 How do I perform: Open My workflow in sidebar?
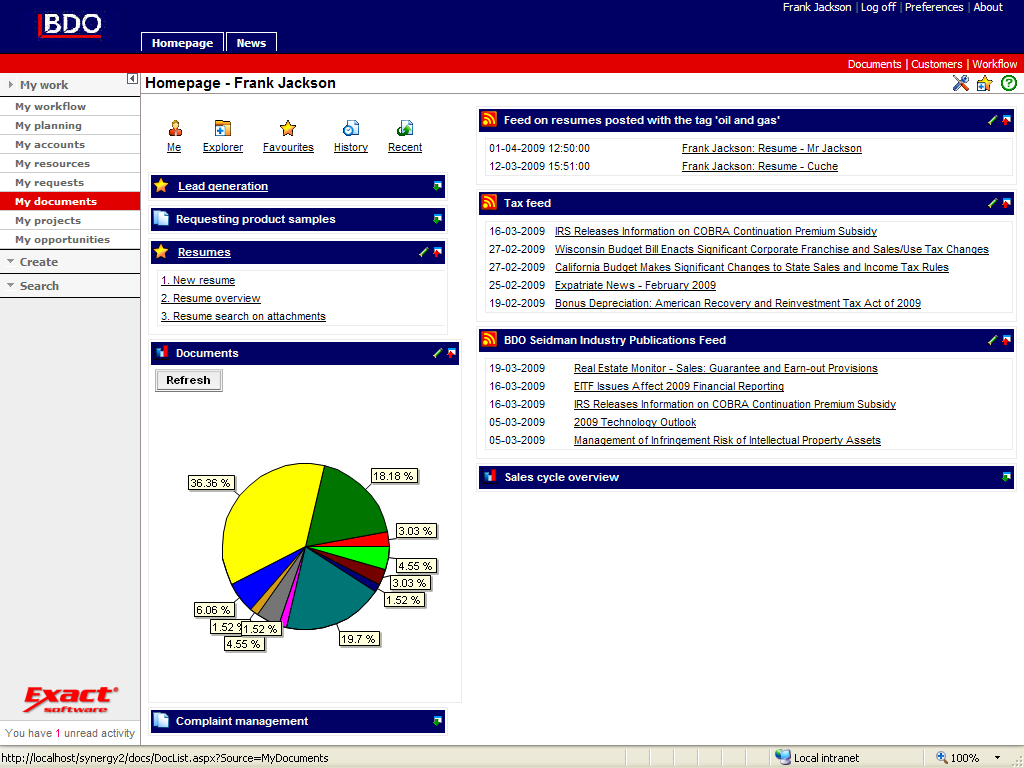(70, 106)
